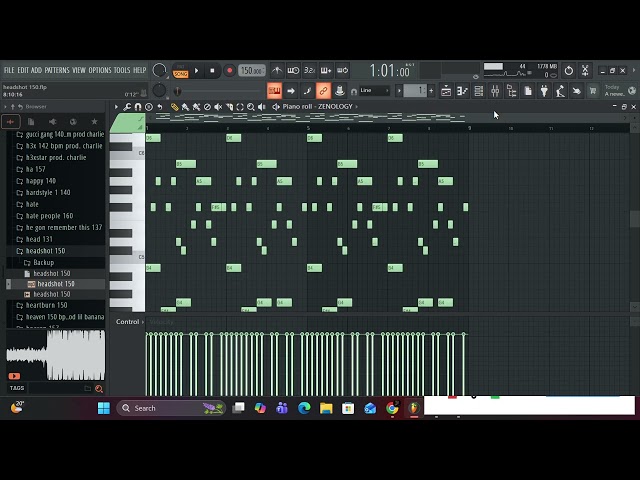Select the Mute tool
640x480 pixels.
coord(218,107)
